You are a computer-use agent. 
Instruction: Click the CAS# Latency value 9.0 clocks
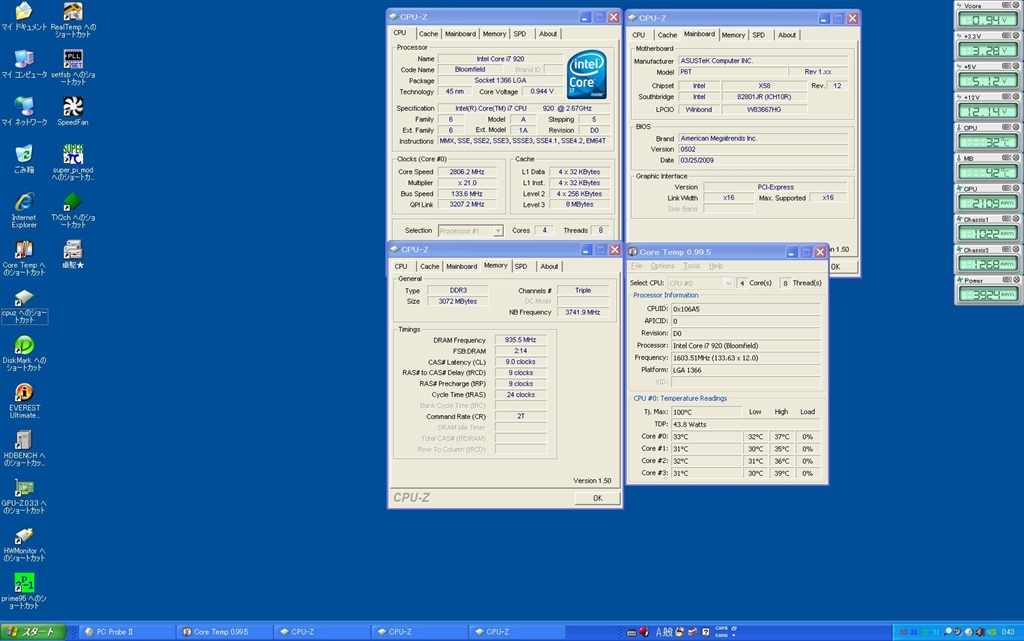pos(520,362)
